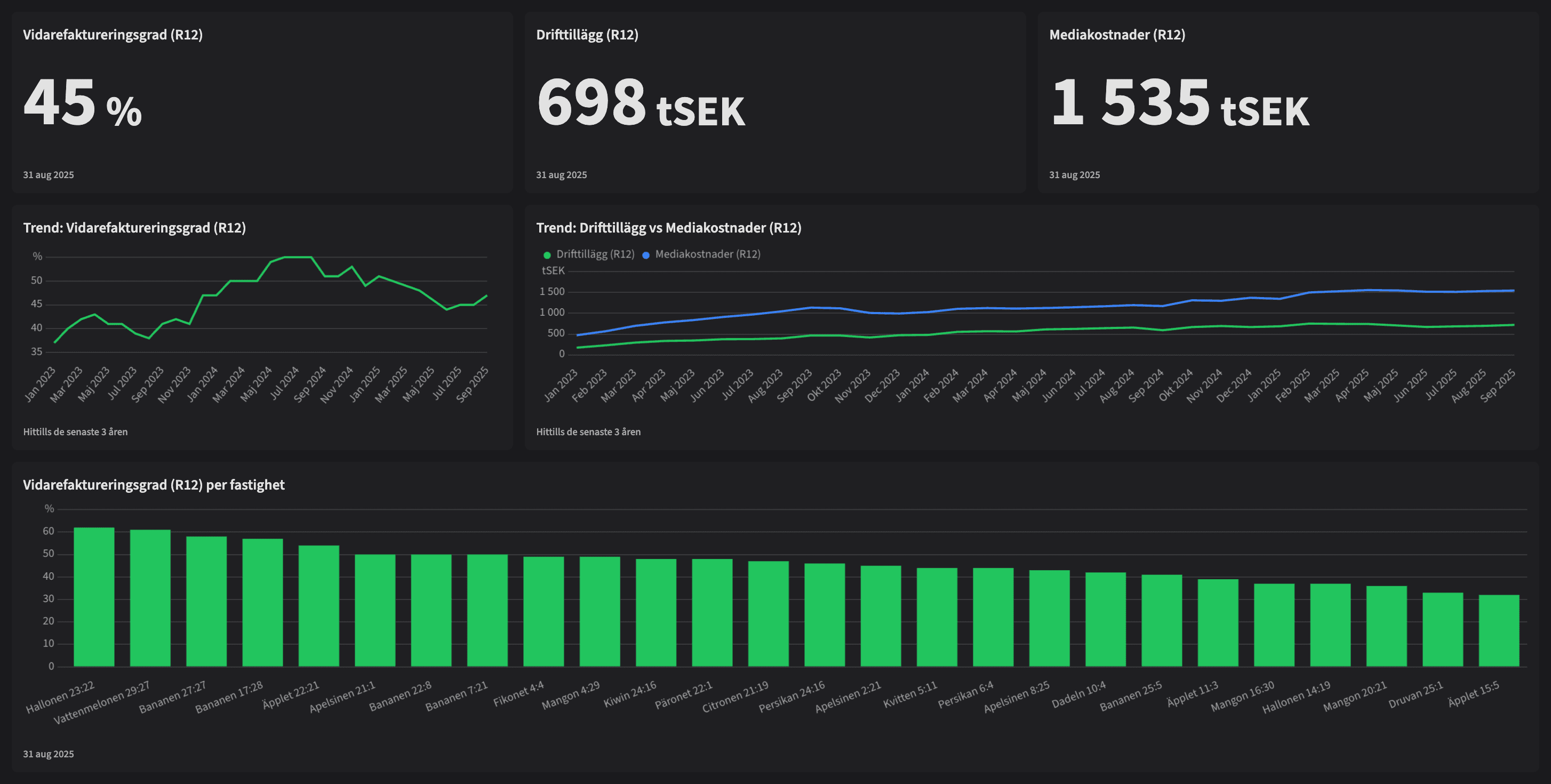Select the Vattenmelonen 29:27 bar
Image resolution: width=1551 pixels, height=784 pixels.
click(150, 598)
